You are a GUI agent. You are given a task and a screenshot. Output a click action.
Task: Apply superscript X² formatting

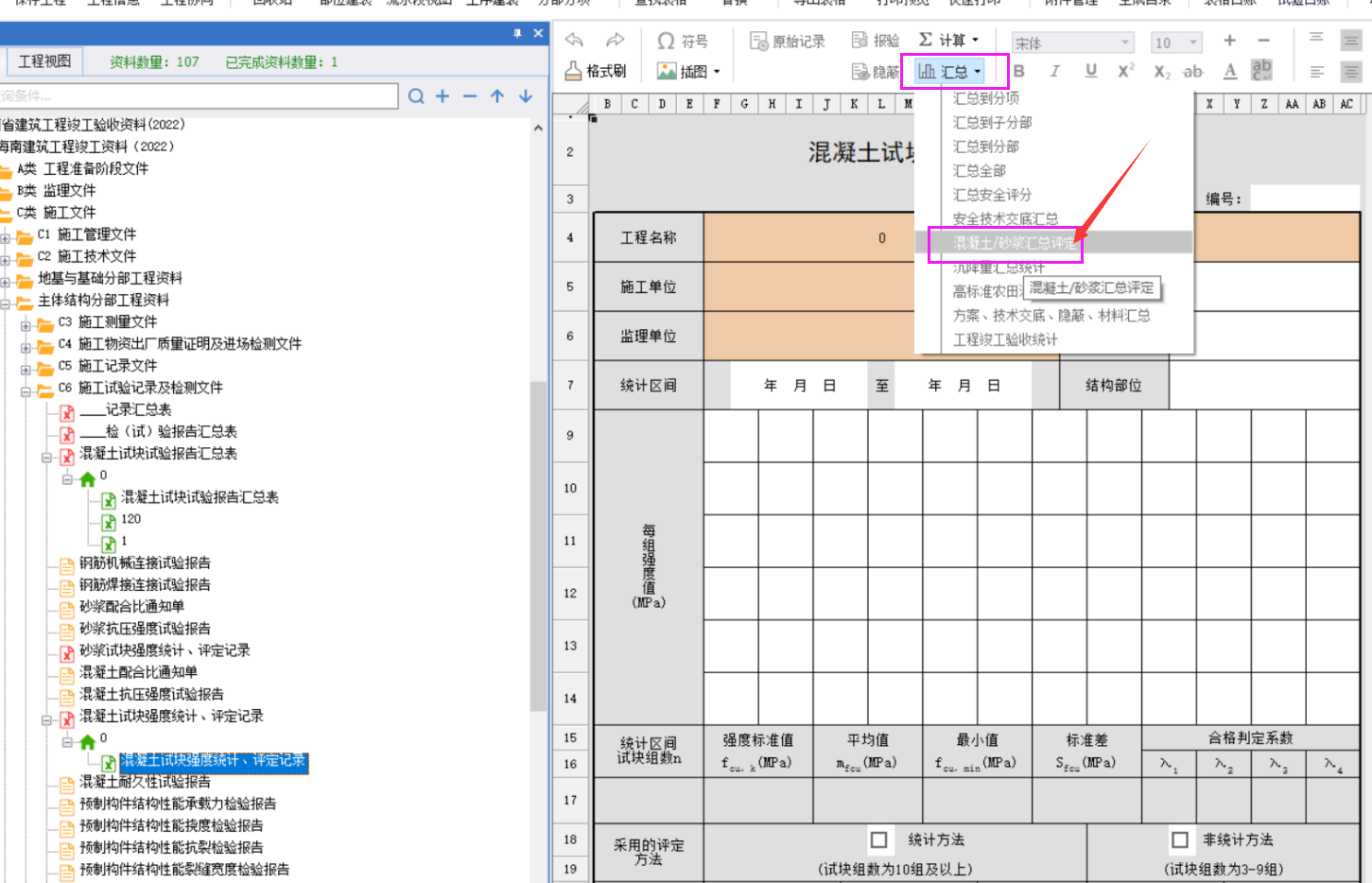[1126, 71]
